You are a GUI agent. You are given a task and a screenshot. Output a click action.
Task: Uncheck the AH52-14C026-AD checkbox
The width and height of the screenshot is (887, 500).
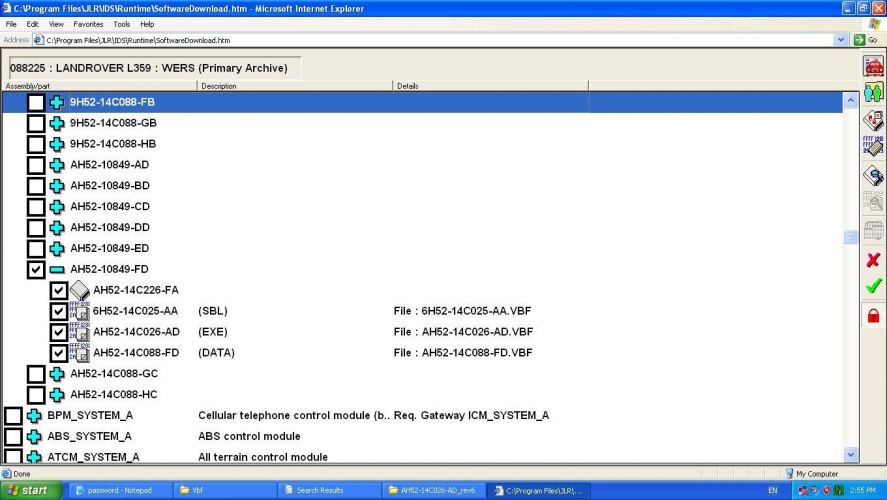click(58, 332)
